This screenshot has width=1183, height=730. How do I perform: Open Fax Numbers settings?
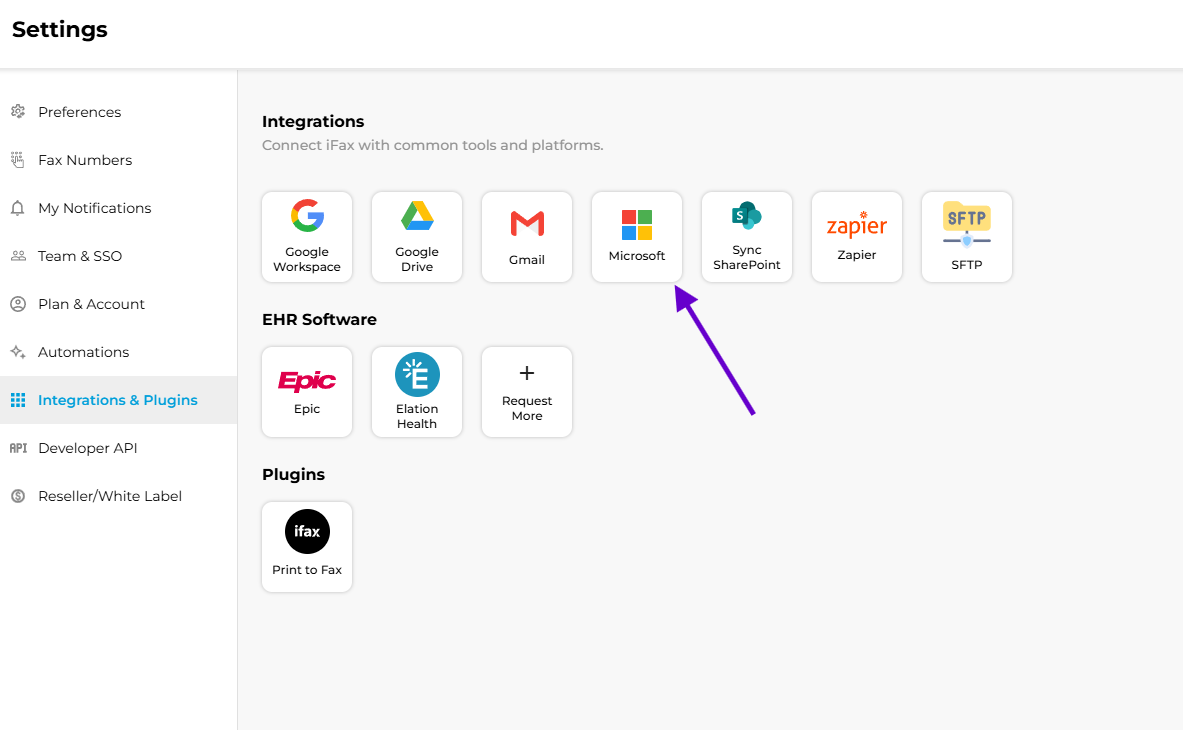(85, 160)
